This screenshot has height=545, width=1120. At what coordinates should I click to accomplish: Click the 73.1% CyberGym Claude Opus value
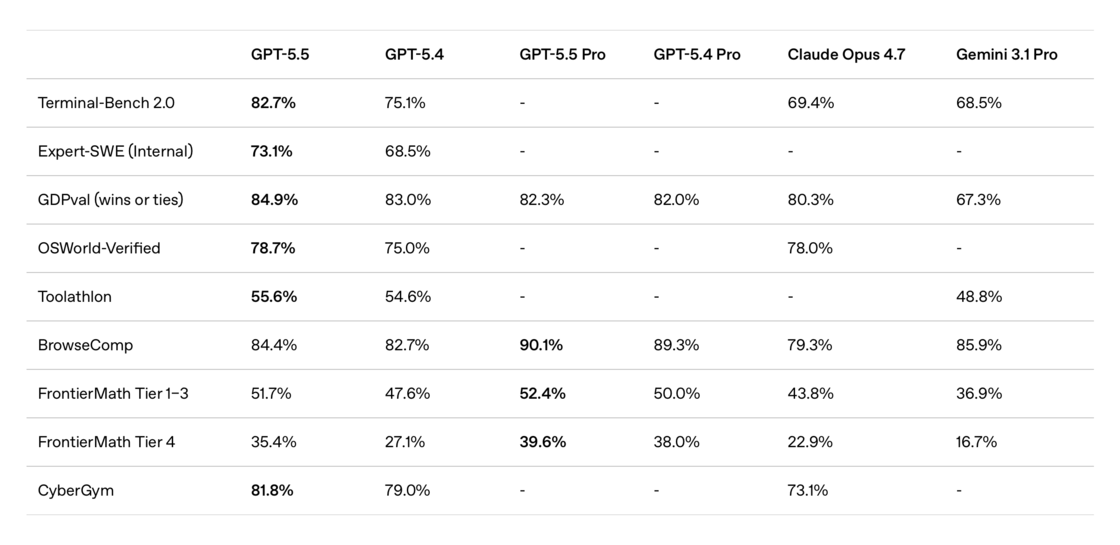(x=808, y=490)
